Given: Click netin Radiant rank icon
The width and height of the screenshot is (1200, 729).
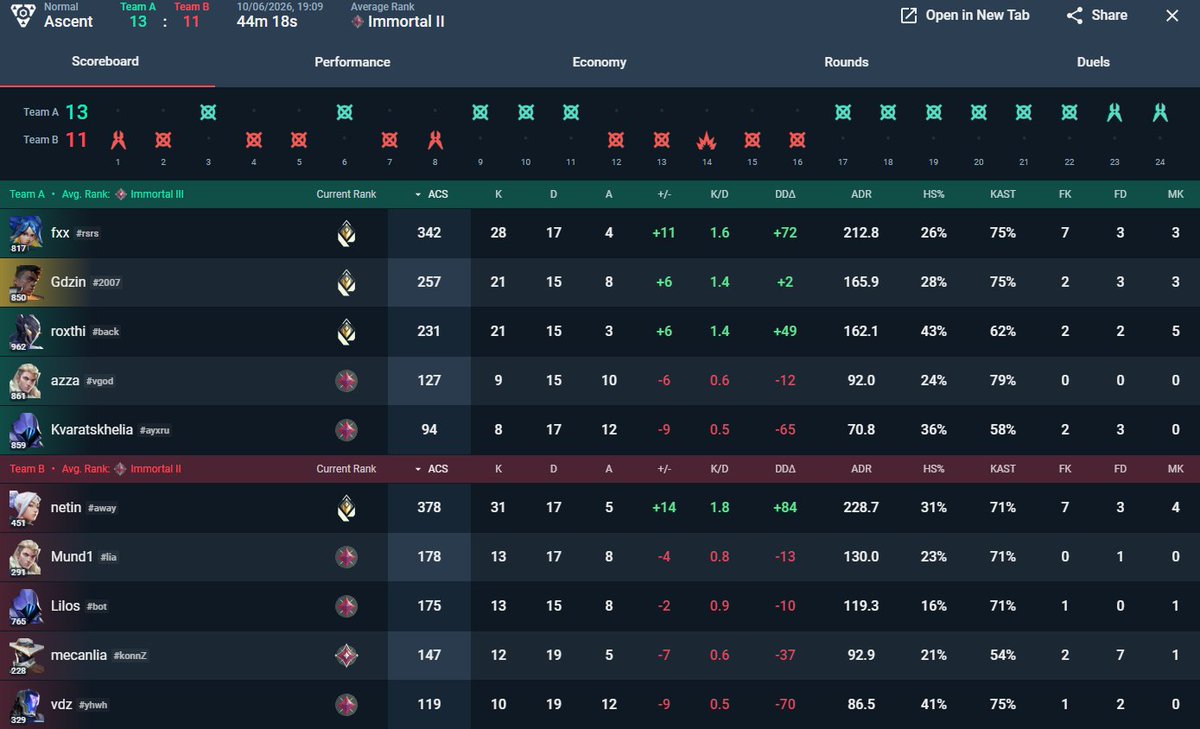Looking at the screenshot, I should [x=346, y=508].
